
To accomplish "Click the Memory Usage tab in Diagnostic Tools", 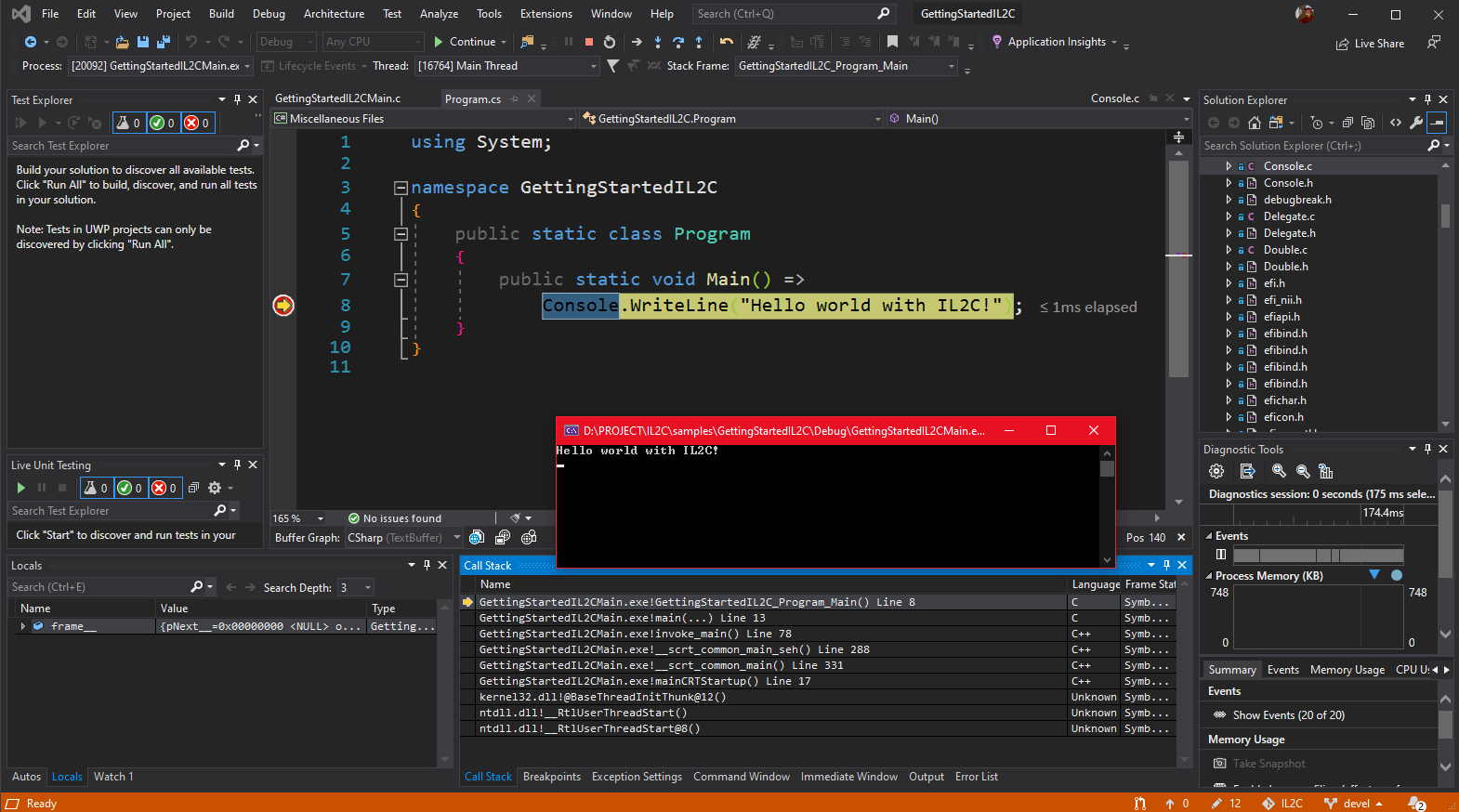I will pyautogui.click(x=1347, y=670).
